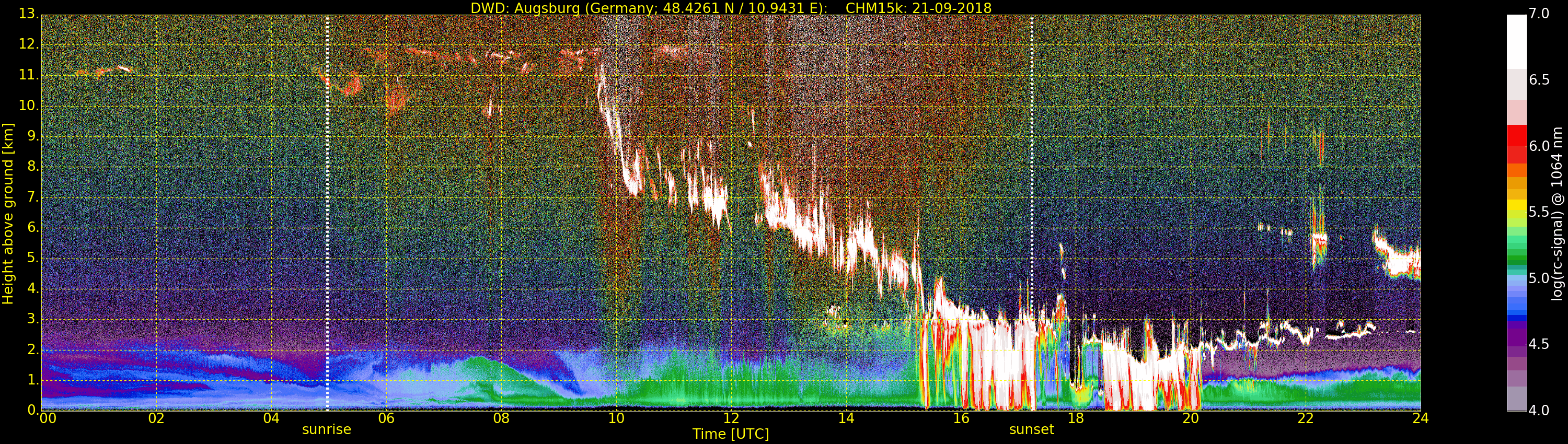Click the colorbar tick label "6.5"
This screenshot has height=444, width=1568.
(x=1539, y=80)
